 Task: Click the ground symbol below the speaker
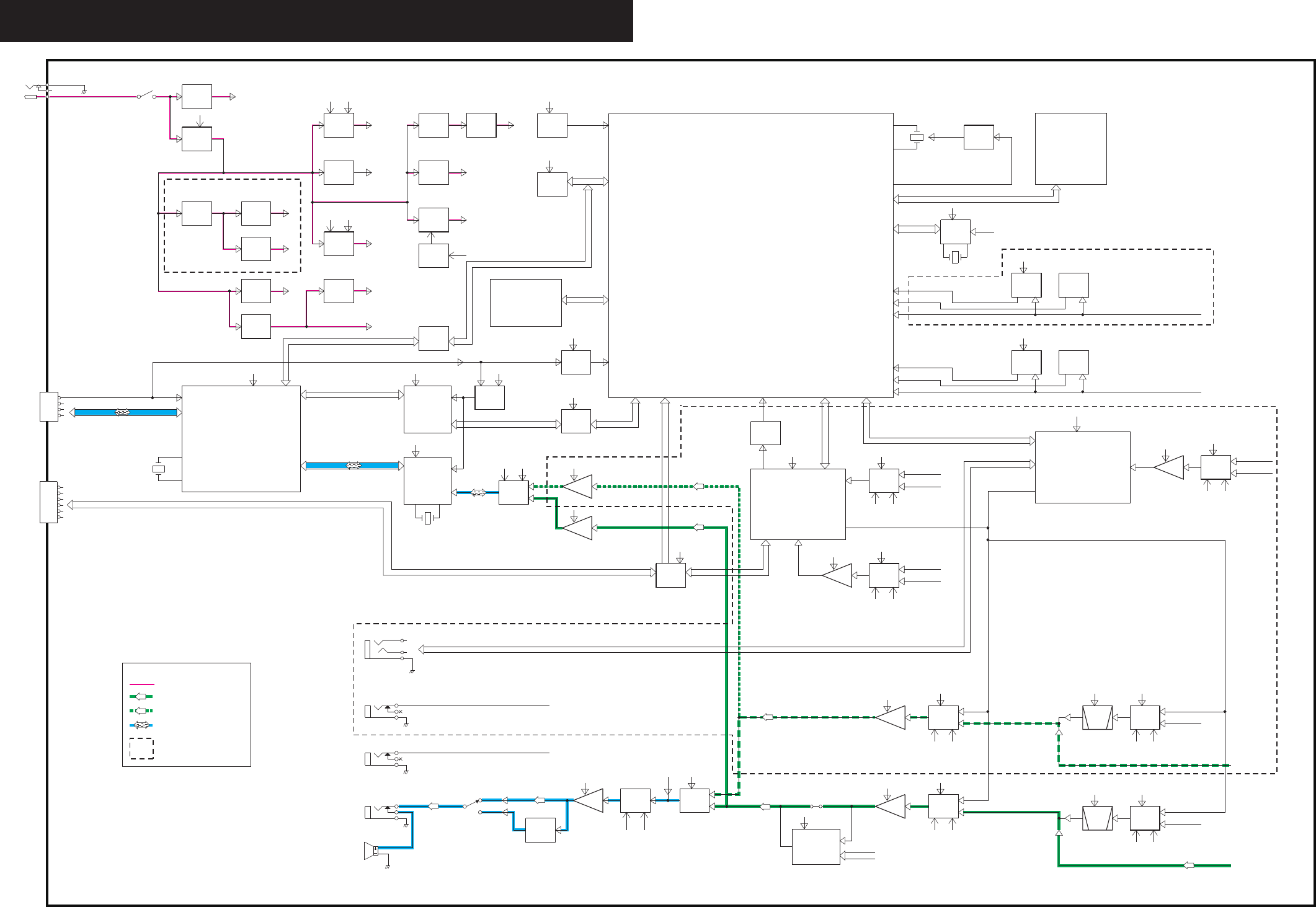388,865
